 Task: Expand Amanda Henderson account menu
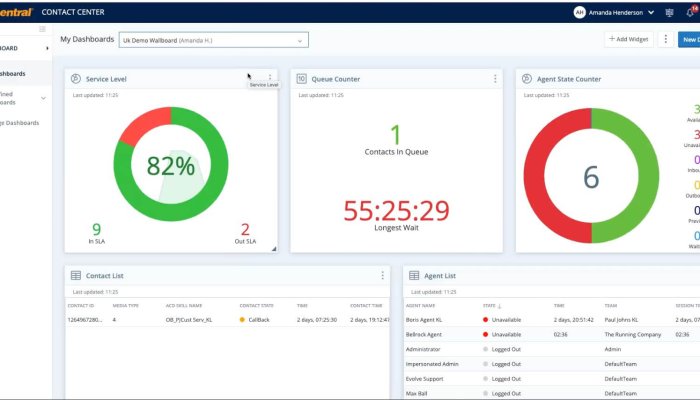[651, 13]
